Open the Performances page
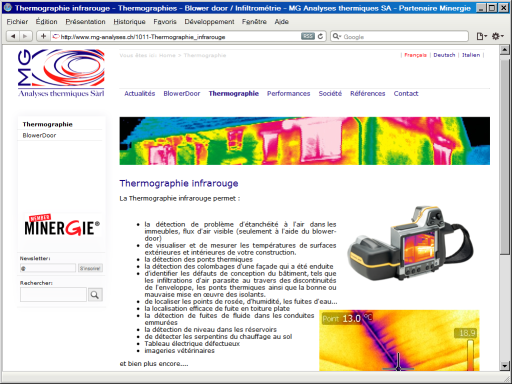This screenshot has height=384, width=512. point(289,94)
